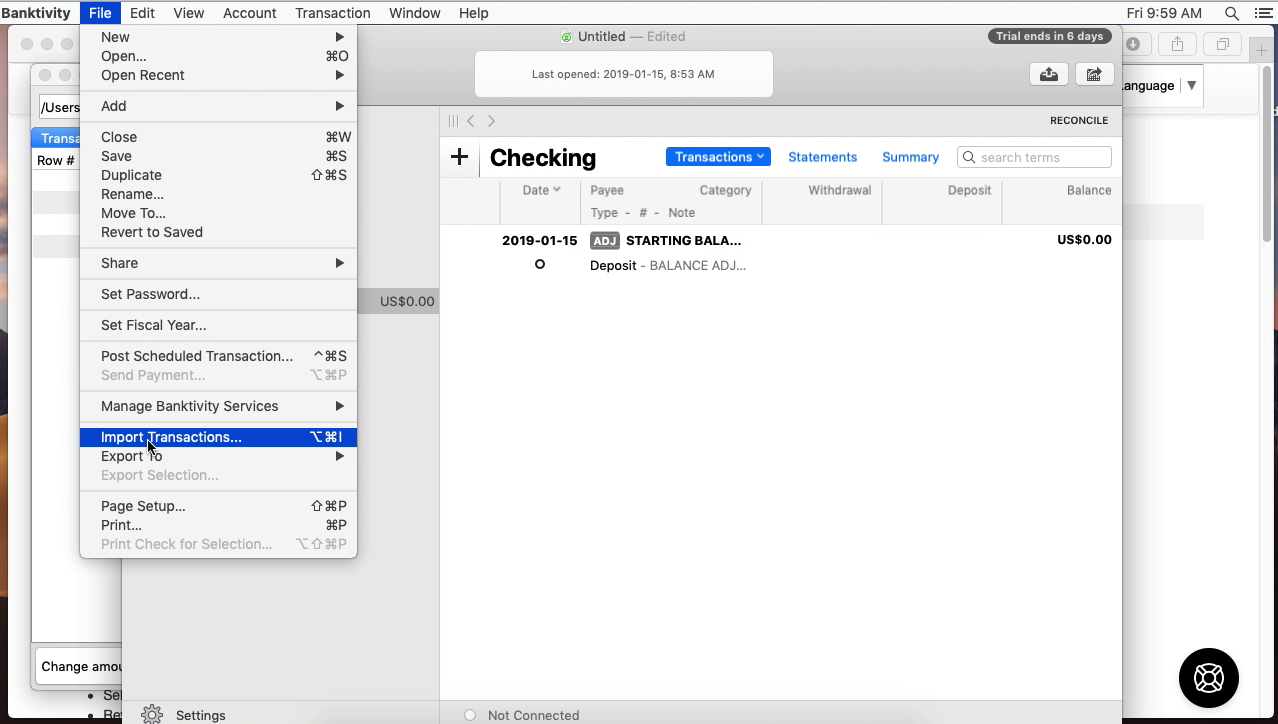Click Safari share icon in background window
This screenshot has height=724, width=1278.
pyautogui.click(x=1177, y=44)
